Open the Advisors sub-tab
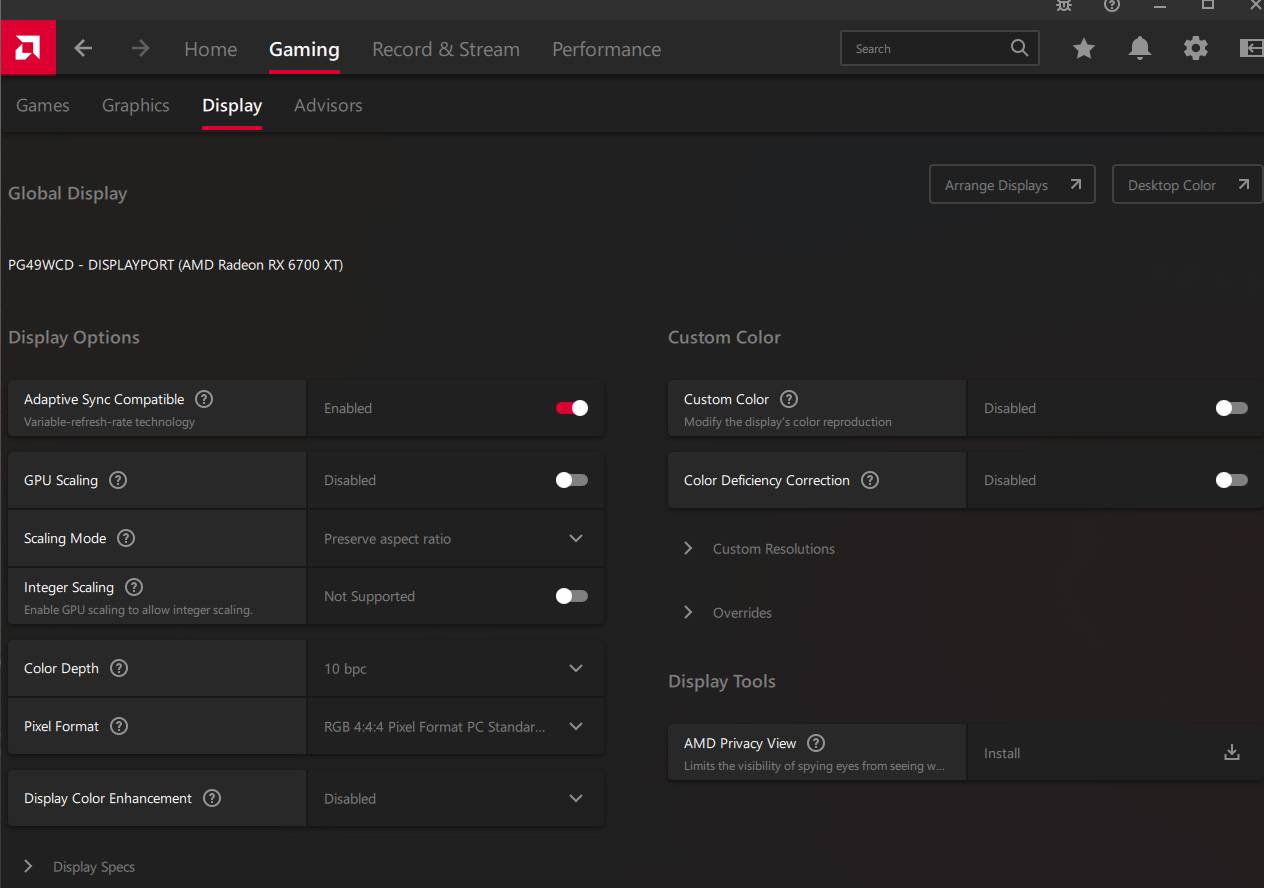This screenshot has width=1264, height=888. click(328, 105)
